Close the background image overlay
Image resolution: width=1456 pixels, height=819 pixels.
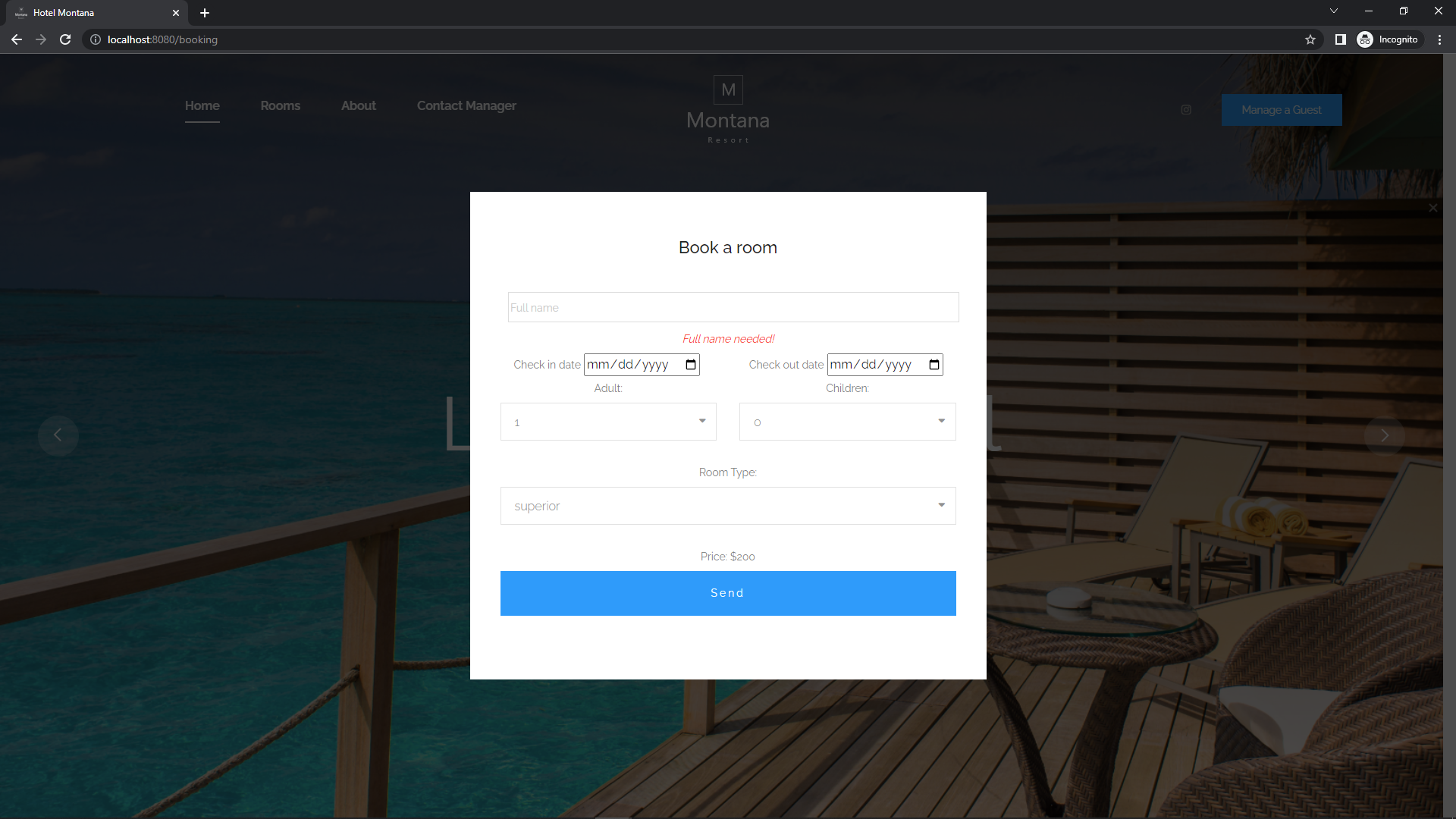tap(1432, 207)
